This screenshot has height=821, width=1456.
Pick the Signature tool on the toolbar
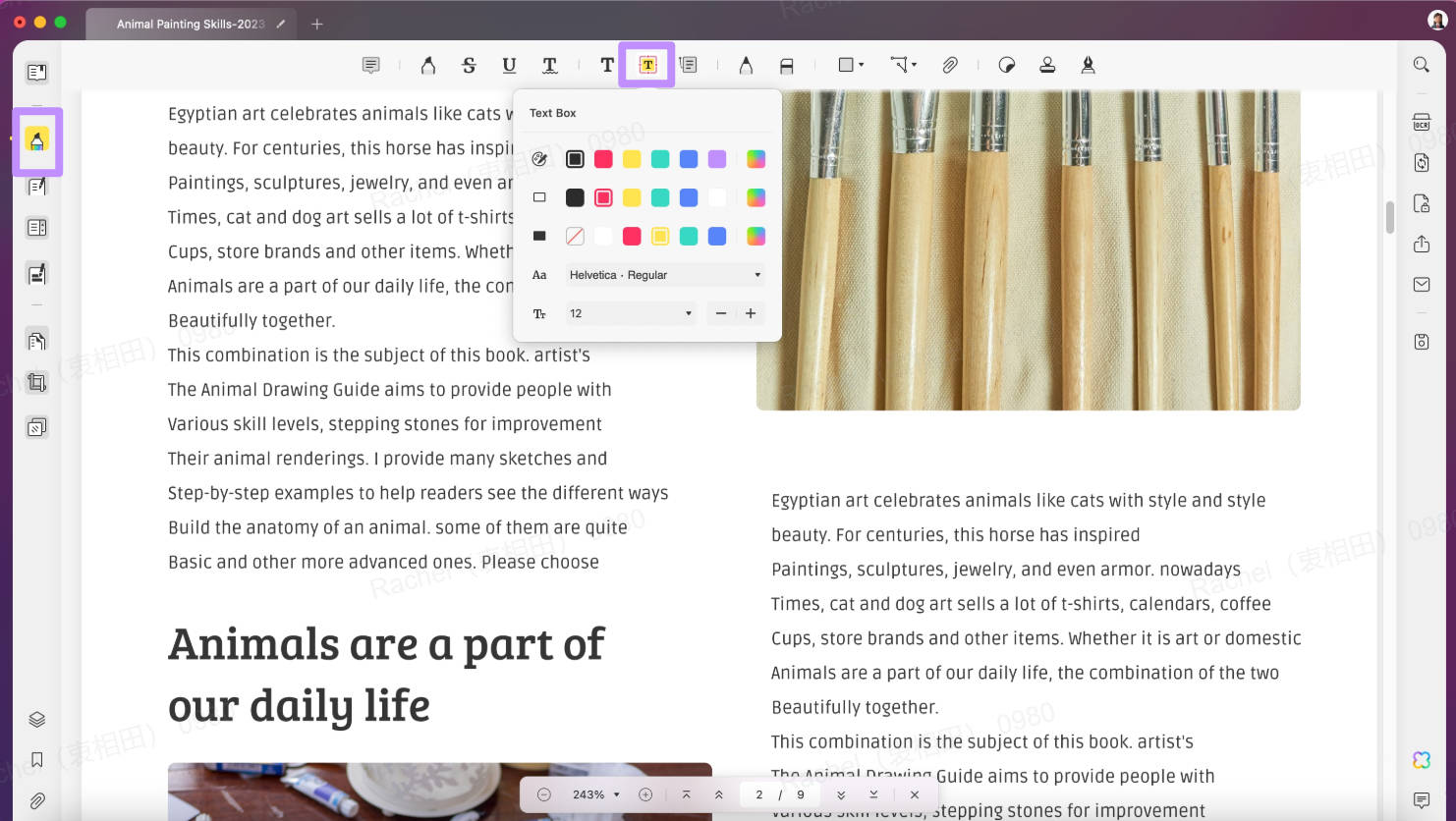pos(1087,65)
